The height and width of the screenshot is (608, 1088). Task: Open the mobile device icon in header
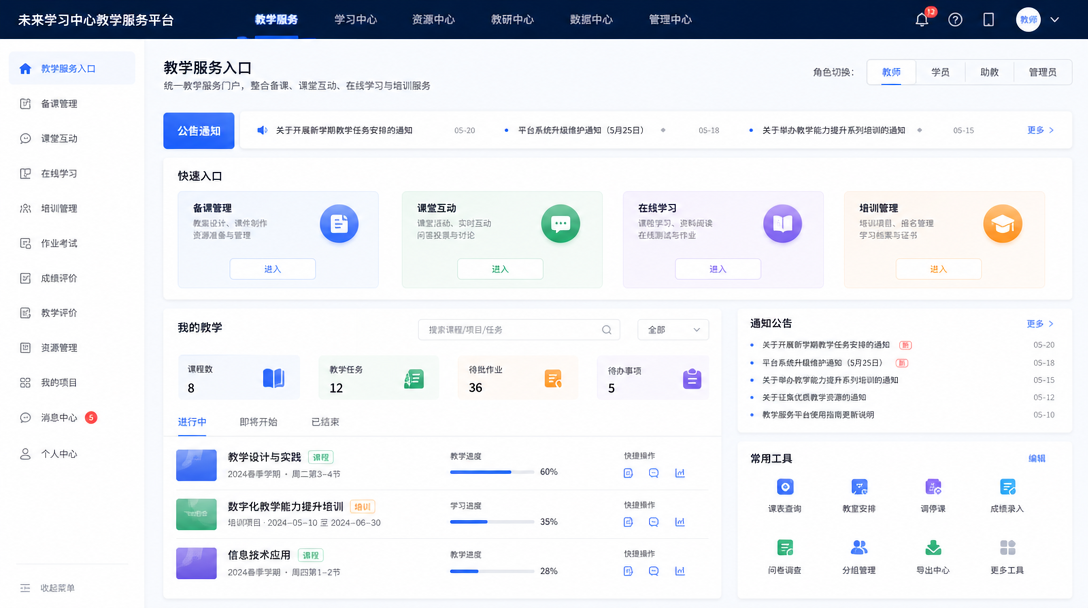988,19
